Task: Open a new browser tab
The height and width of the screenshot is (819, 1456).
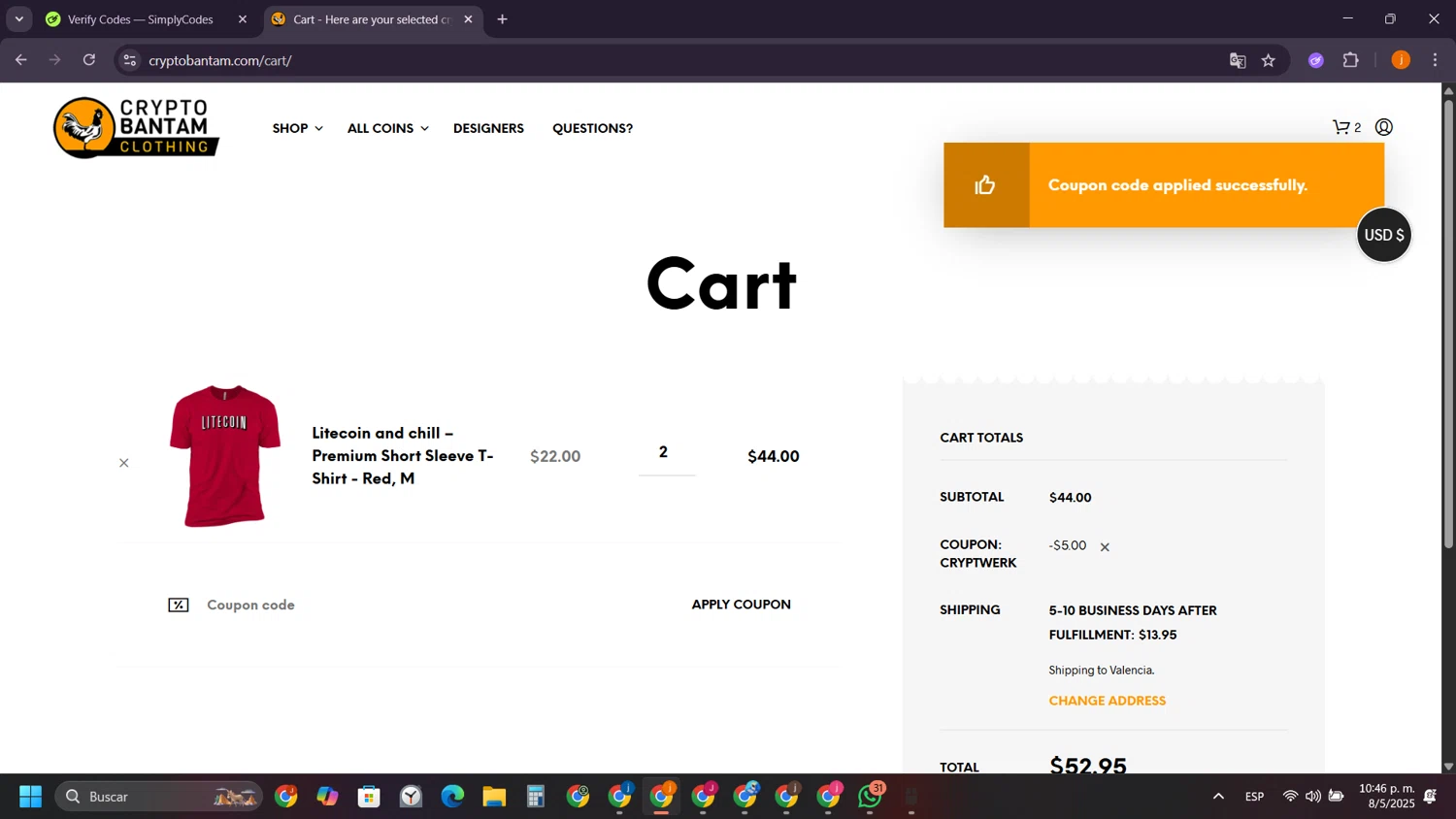Action: pos(502,19)
